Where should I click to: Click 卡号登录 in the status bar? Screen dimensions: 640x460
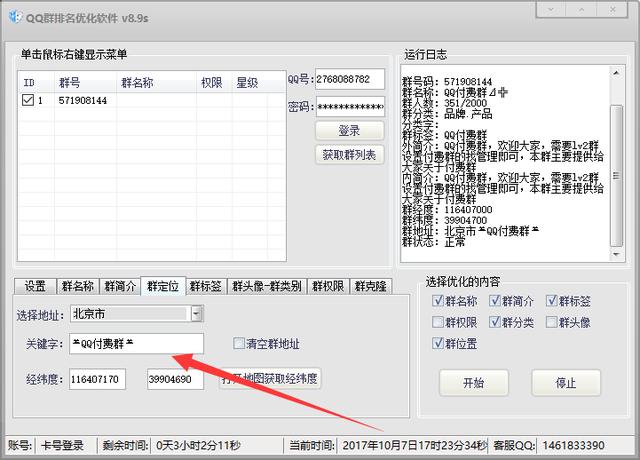tap(62, 445)
